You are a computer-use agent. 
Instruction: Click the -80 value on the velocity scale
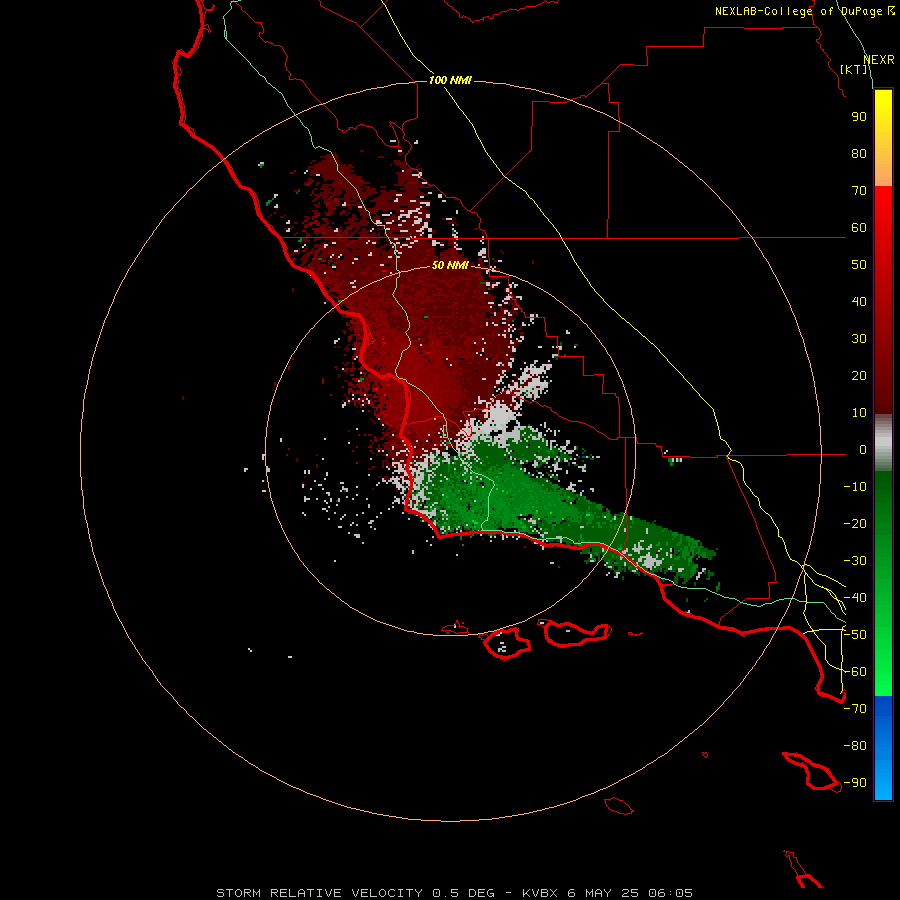[x=855, y=746]
